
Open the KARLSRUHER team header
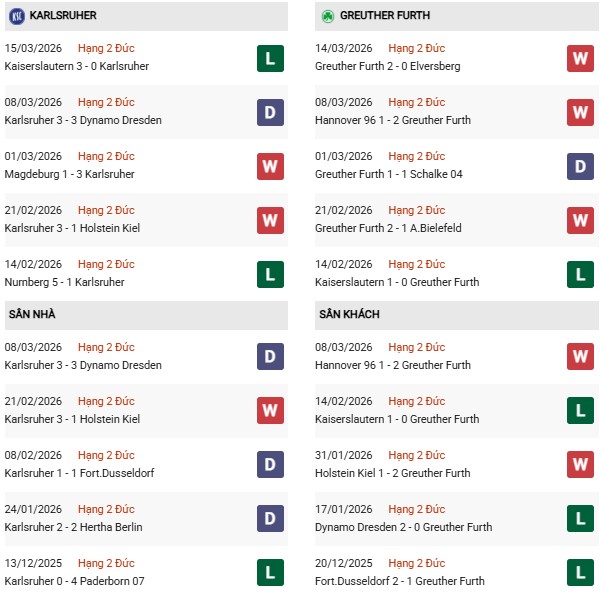[64, 16]
